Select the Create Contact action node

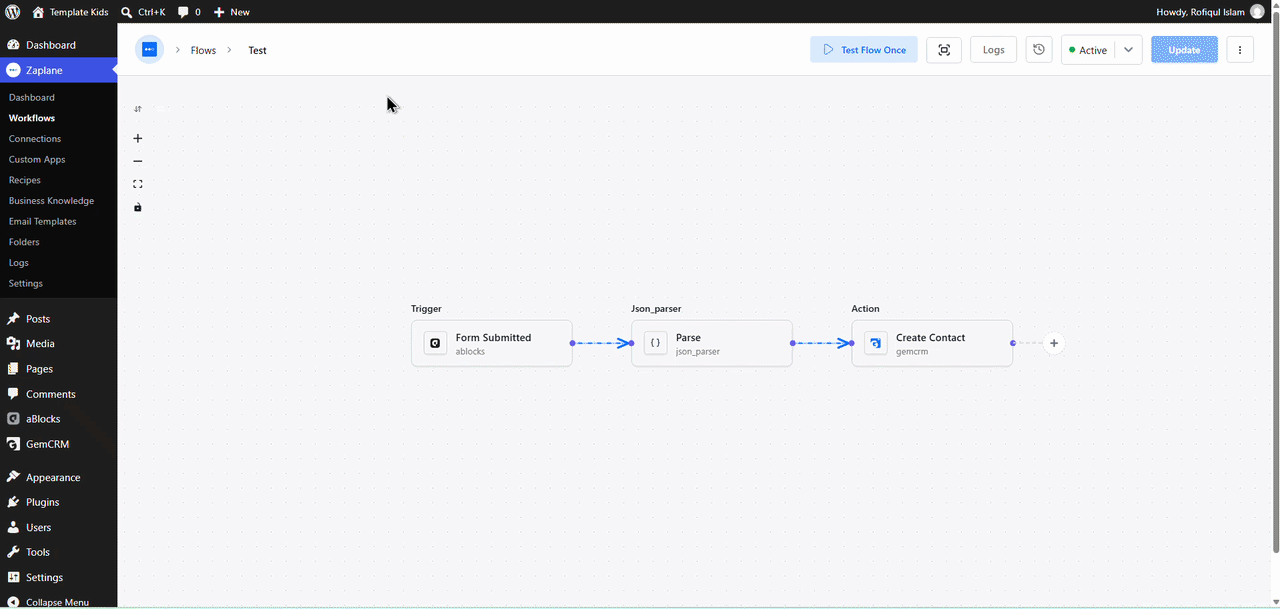932,343
